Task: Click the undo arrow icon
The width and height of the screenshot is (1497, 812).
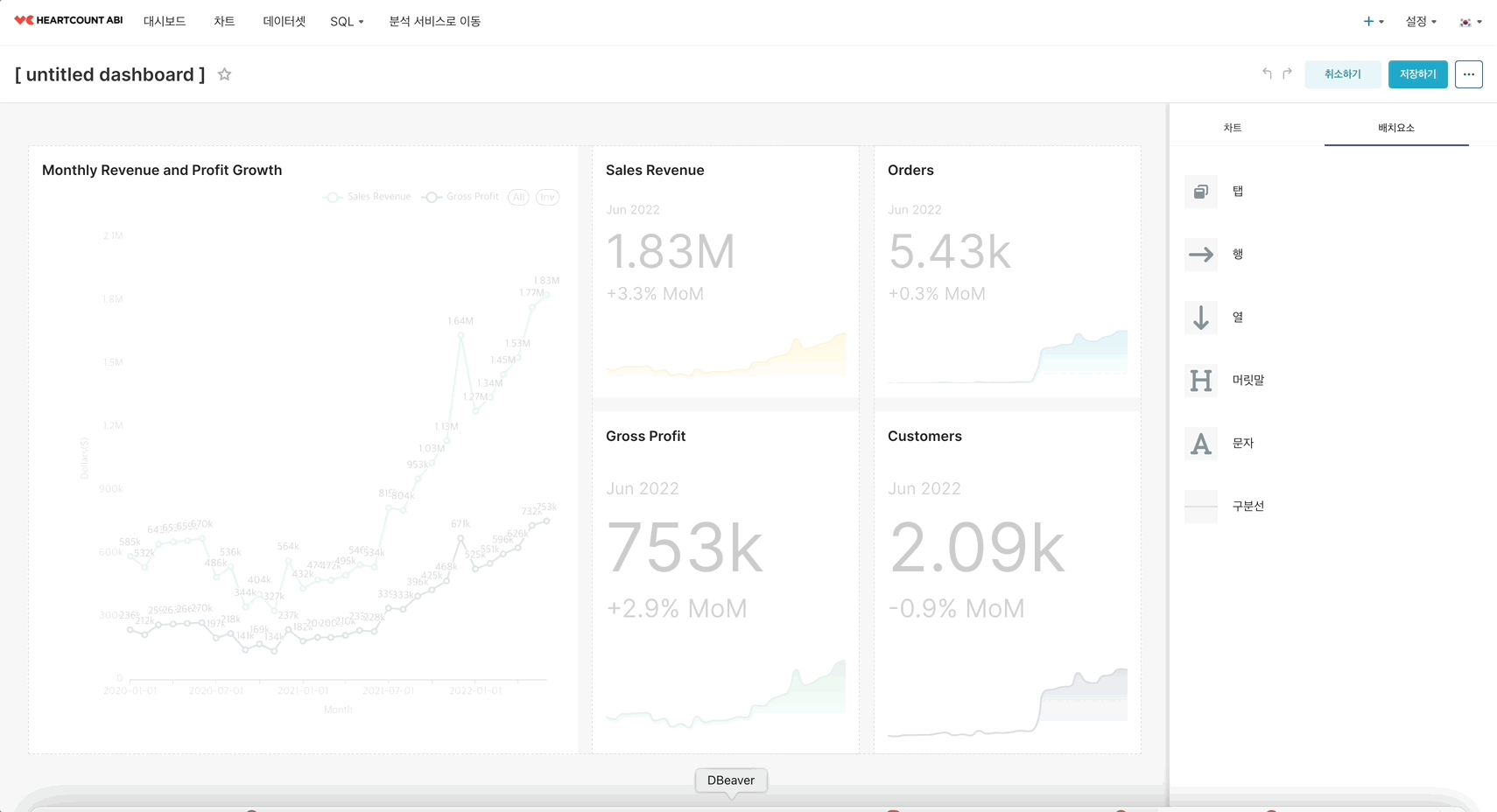Action: click(1267, 73)
